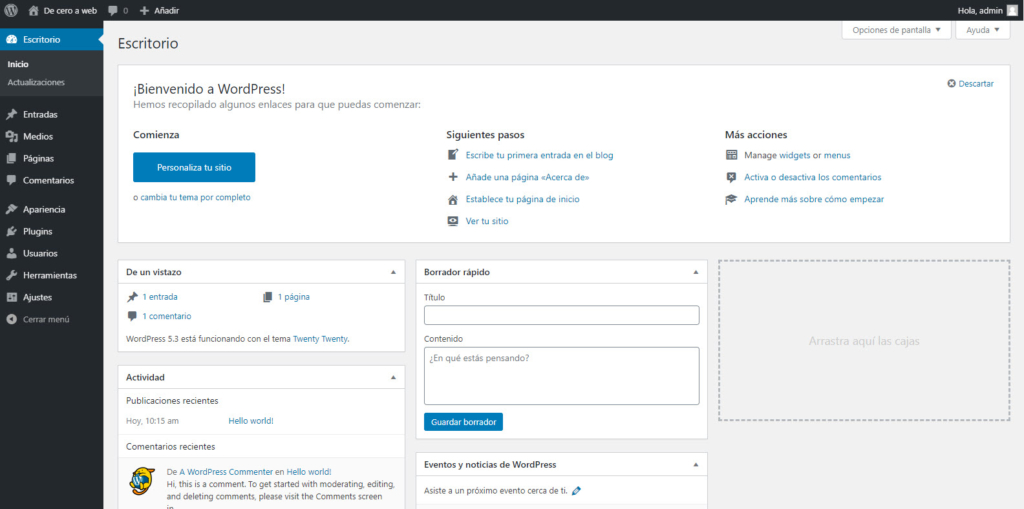Screen dimensions: 1024x509
Task: Open Activa o desactiva los comentarios link
Action: pos(813,177)
